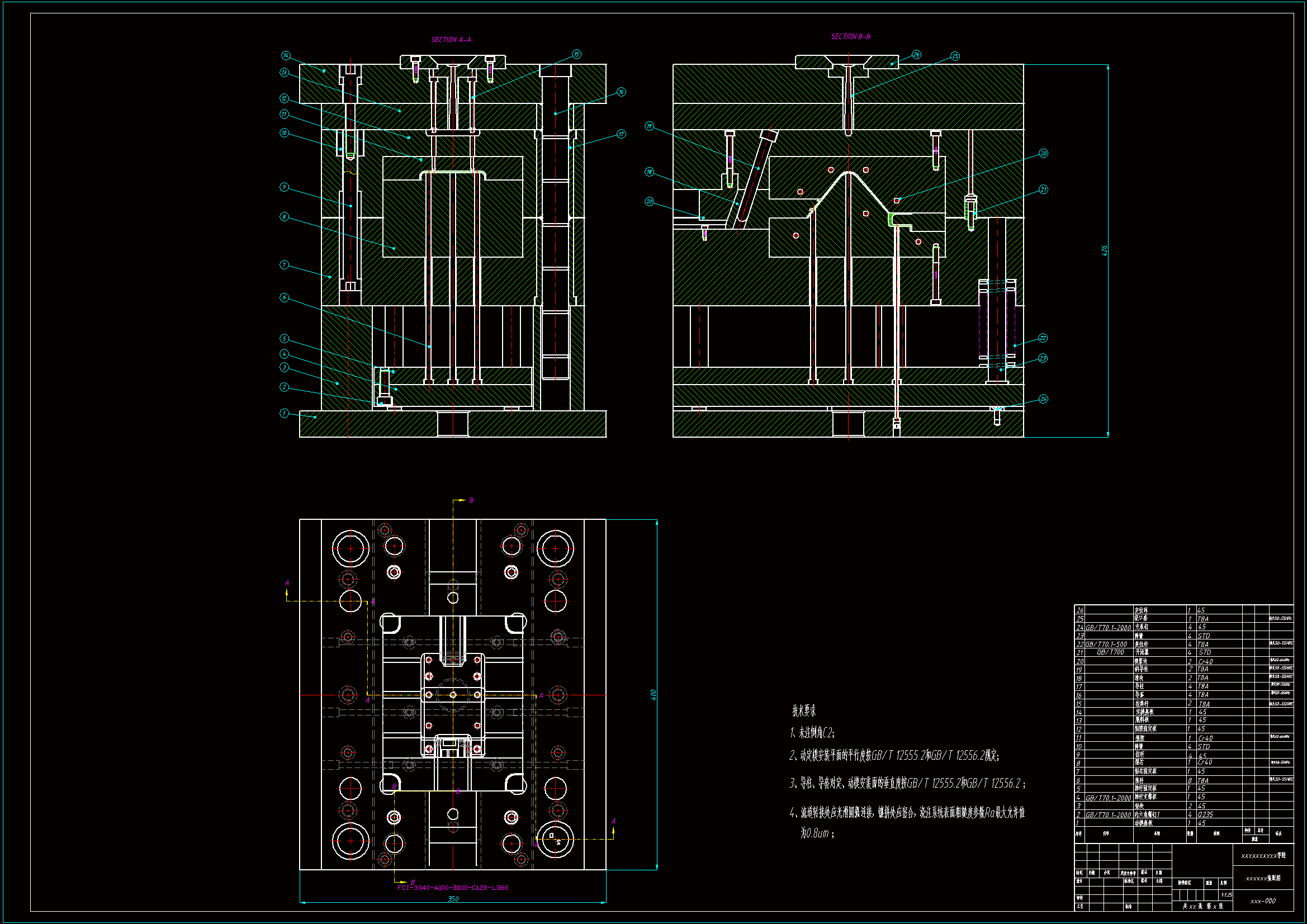Click the SECTION A-A view title

(x=451, y=39)
